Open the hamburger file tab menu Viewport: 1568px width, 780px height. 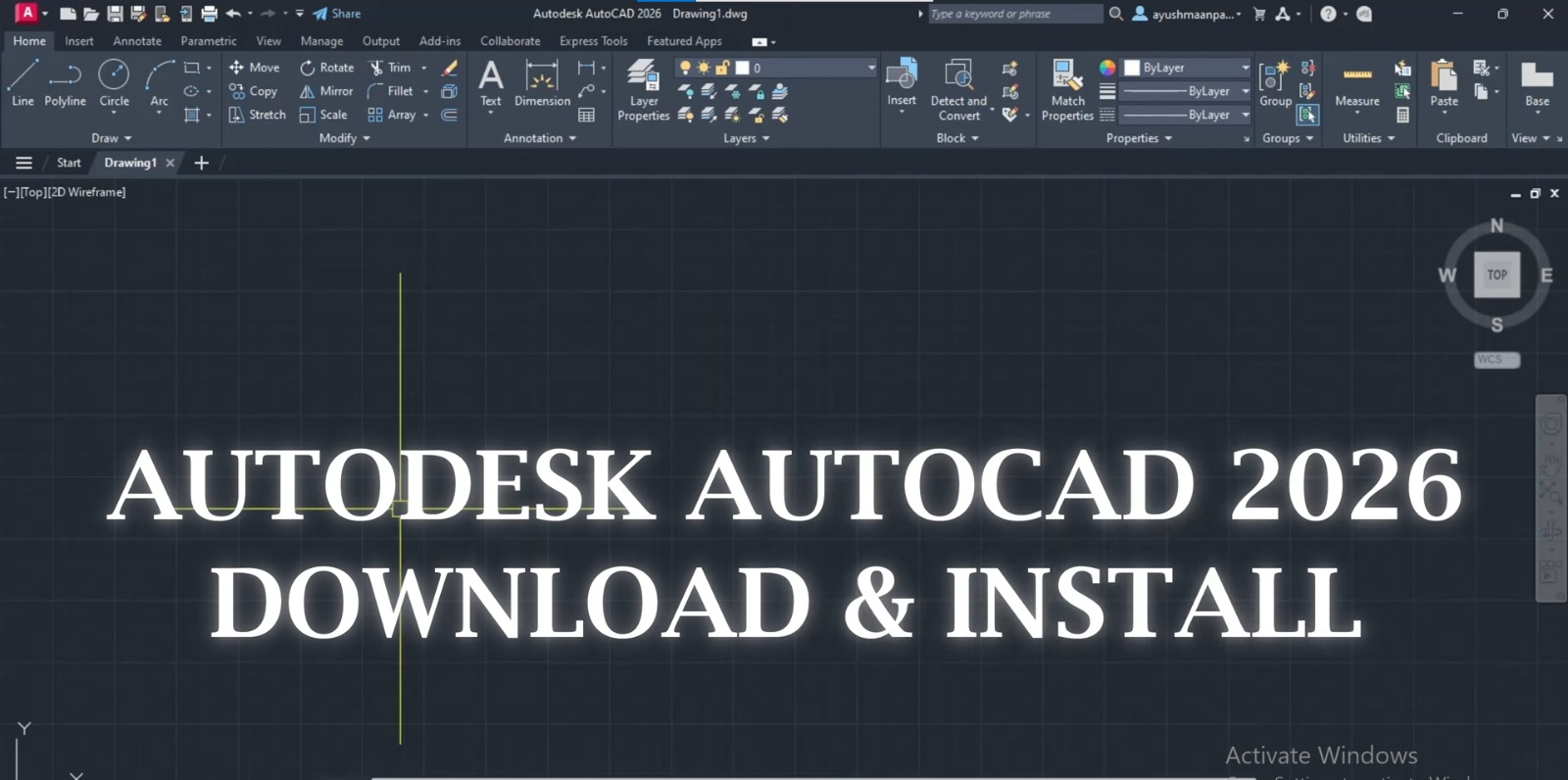pos(24,163)
